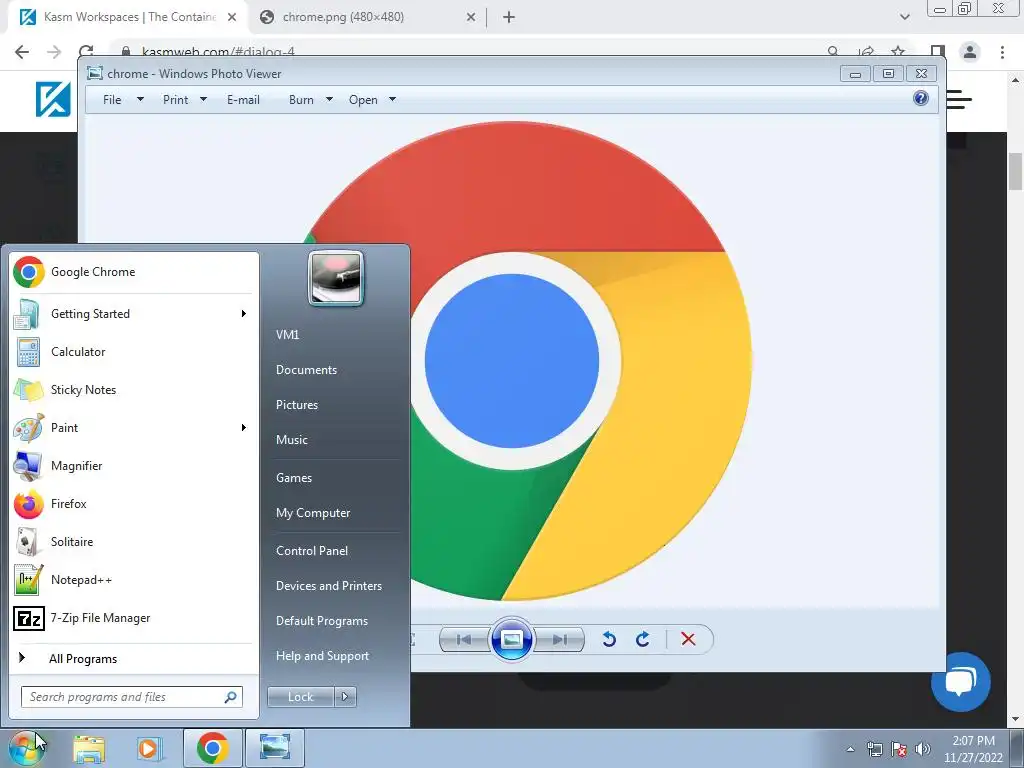
Task: Launch Notepad++ from the Start menu
Action: tap(134, 580)
